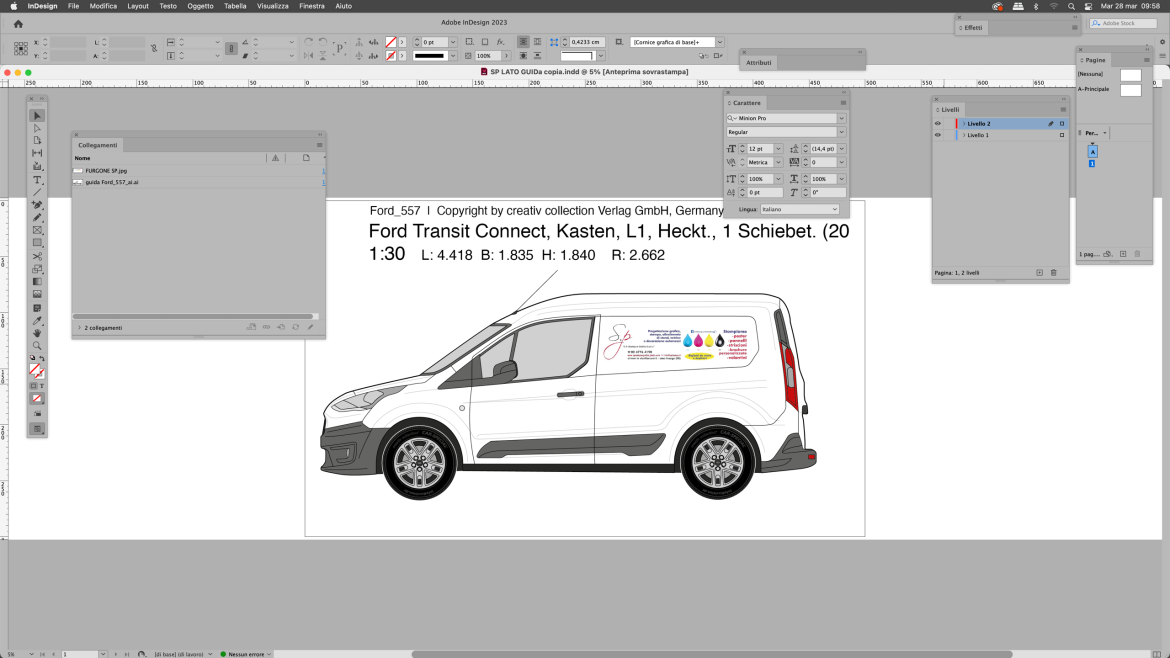Toggle visibility of Livello 2

938,124
